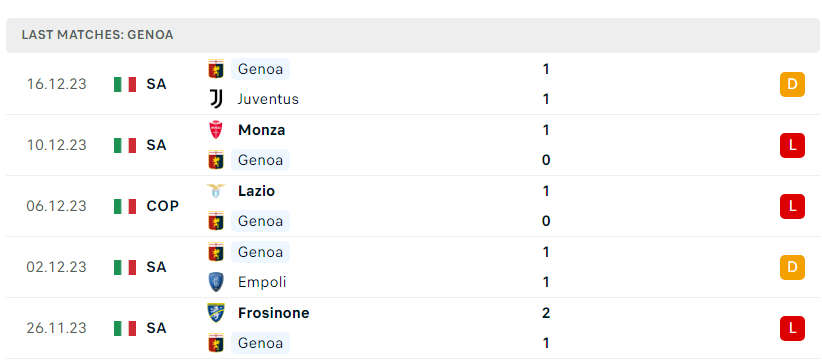Click the Lazio eagle logo

[x=216, y=191]
